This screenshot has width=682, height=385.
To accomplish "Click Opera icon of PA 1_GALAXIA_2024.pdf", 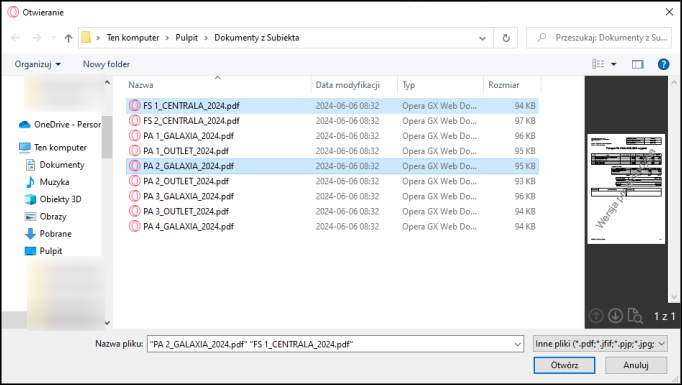I will 135,136.
